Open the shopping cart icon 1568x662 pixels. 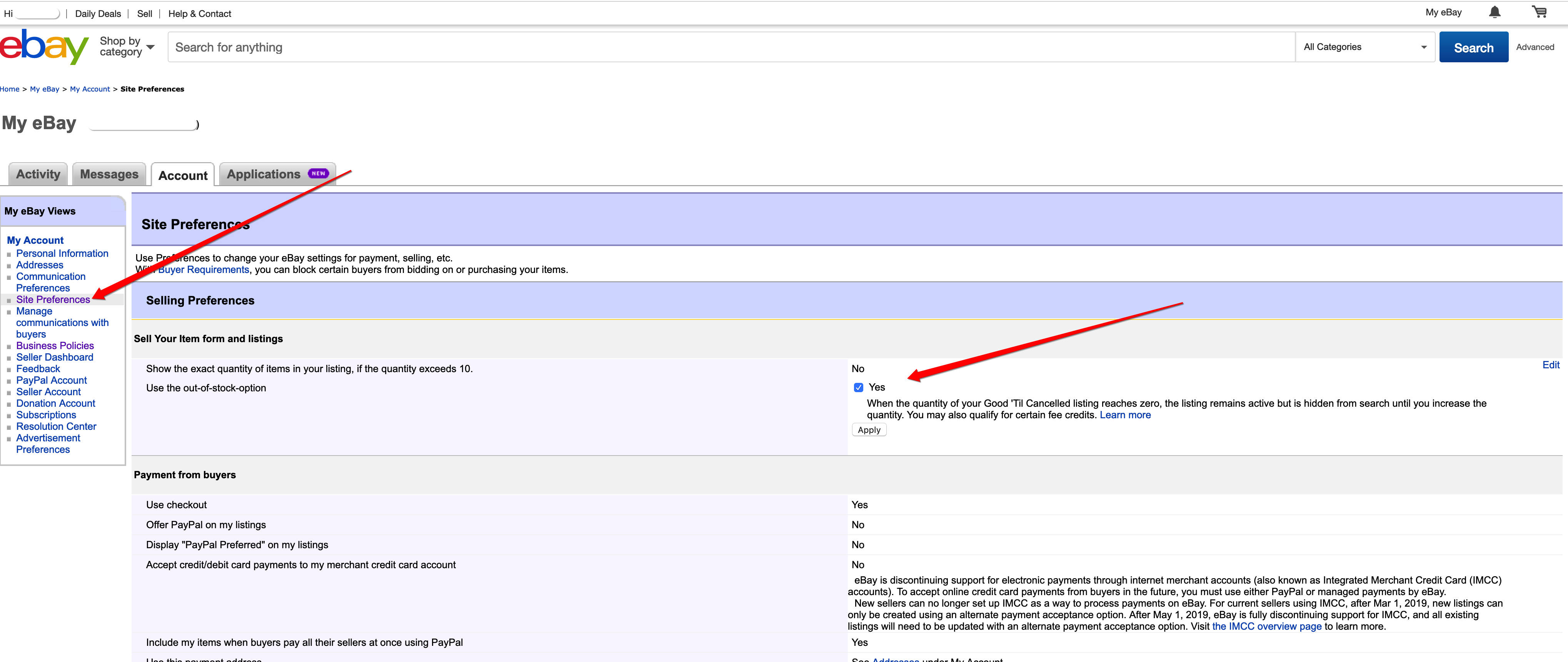point(1540,12)
